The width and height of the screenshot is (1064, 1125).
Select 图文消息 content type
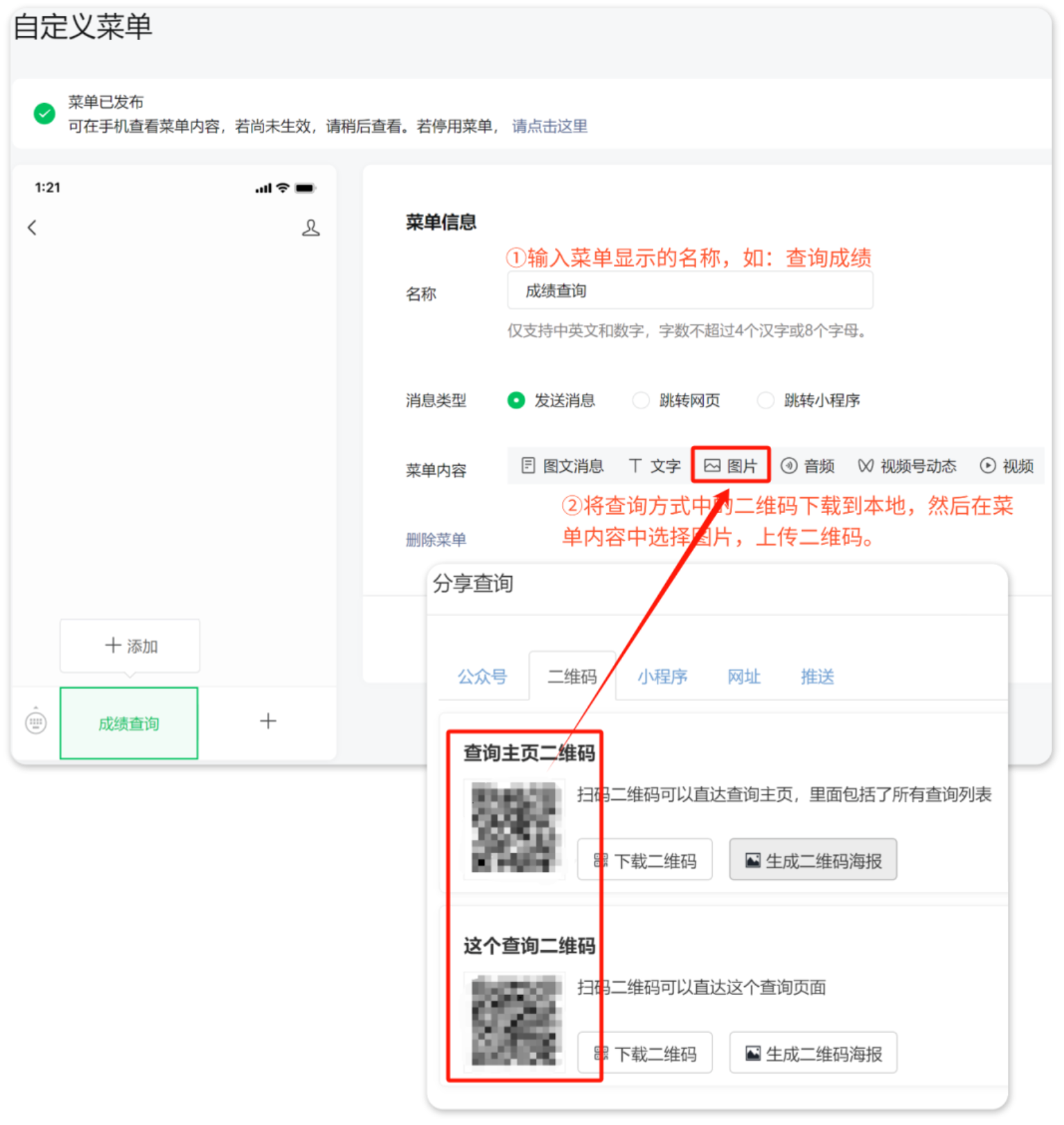pyautogui.click(x=562, y=466)
